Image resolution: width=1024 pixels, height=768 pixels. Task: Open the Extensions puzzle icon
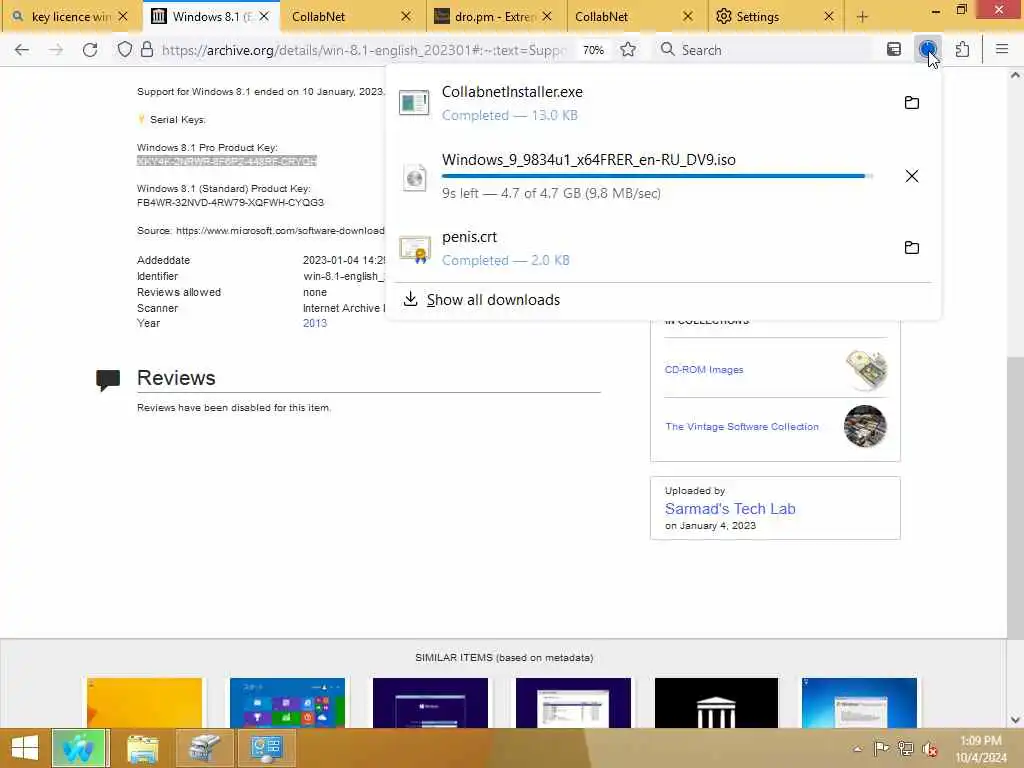(x=962, y=50)
